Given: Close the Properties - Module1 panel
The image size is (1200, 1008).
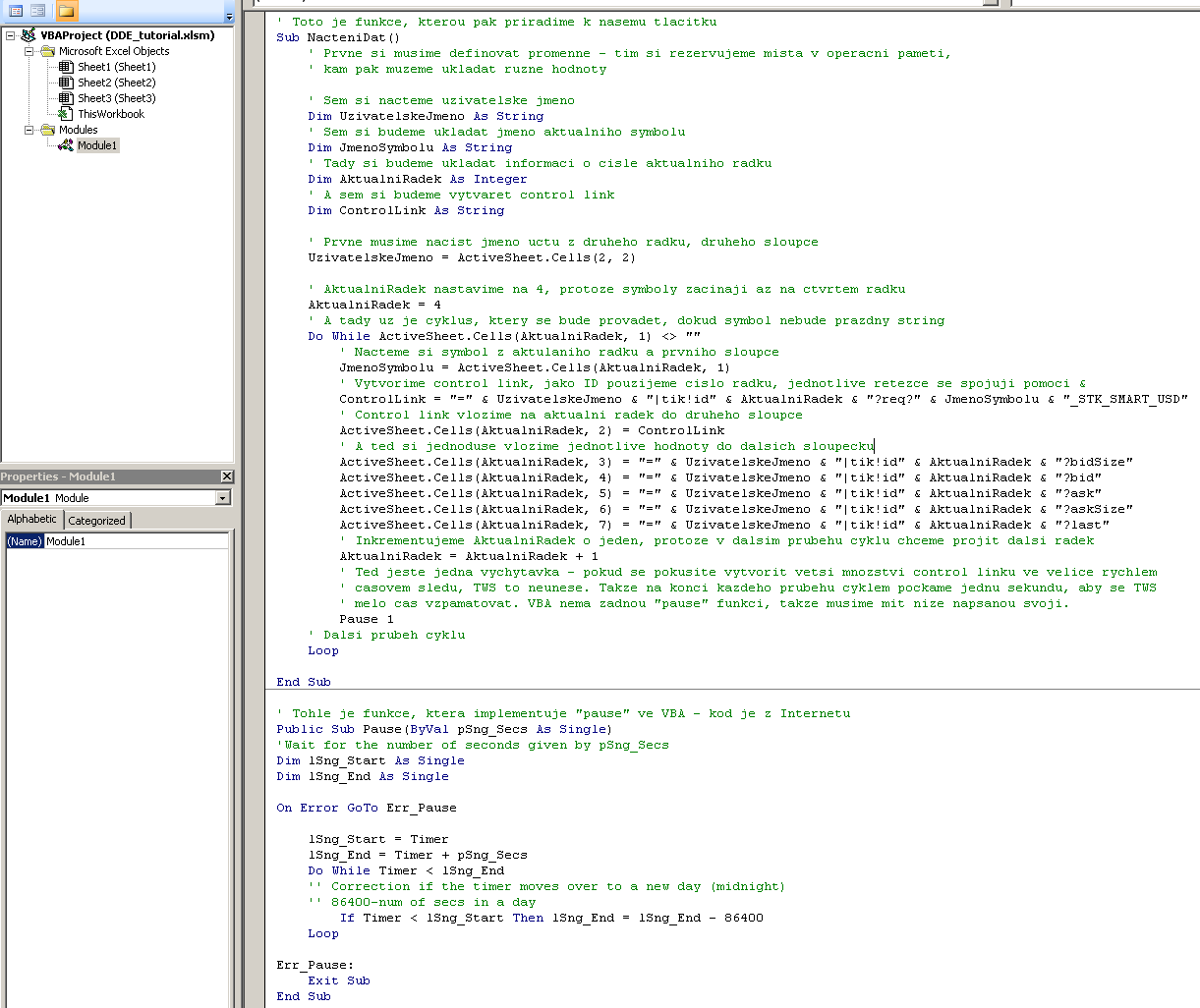Looking at the screenshot, I should [227, 476].
